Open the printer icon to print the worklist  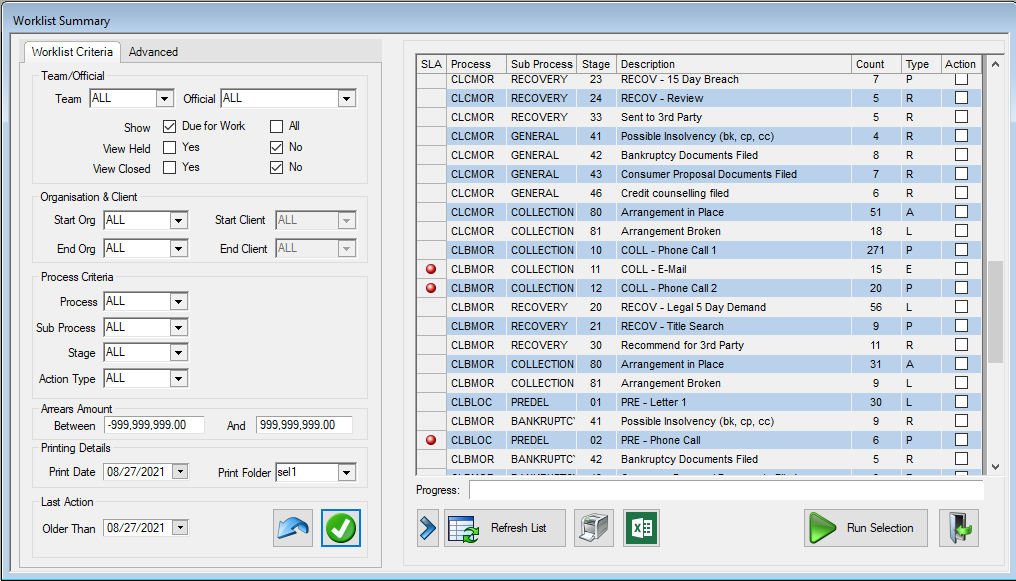(594, 528)
